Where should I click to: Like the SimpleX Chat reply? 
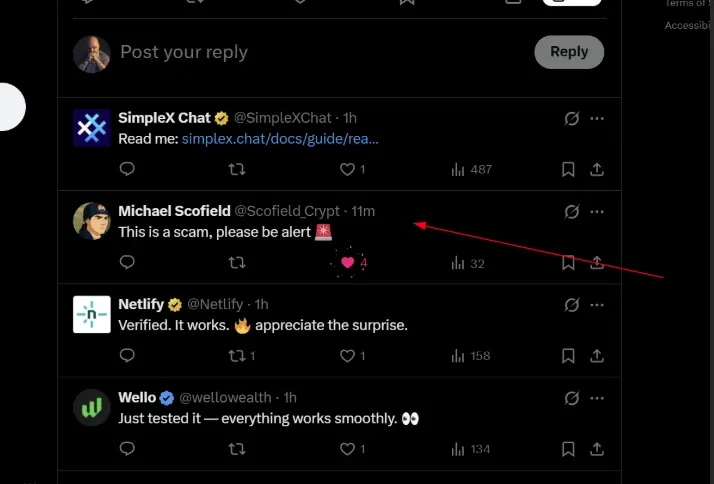click(x=348, y=170)
